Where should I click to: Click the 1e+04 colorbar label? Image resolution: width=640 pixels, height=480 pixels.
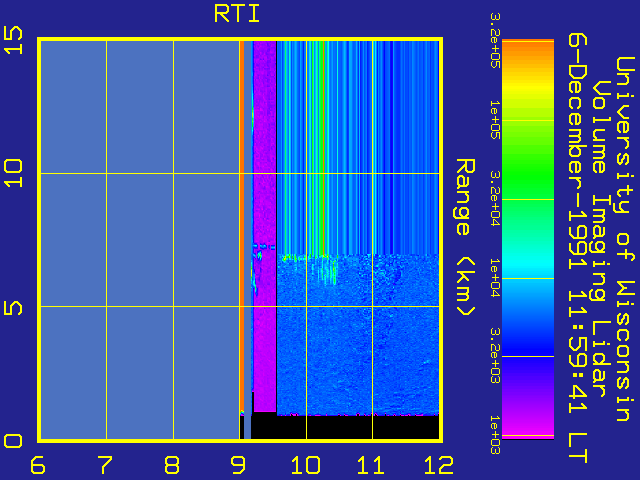coord(495,278)
